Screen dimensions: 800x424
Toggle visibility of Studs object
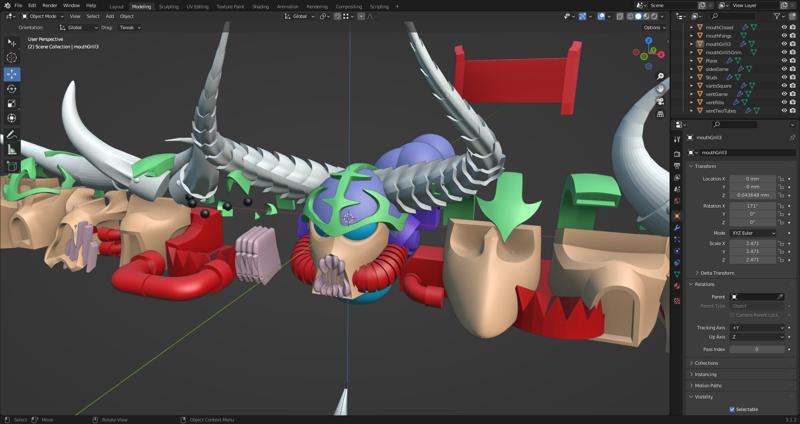pyautogui.click(x=782, y=77)
